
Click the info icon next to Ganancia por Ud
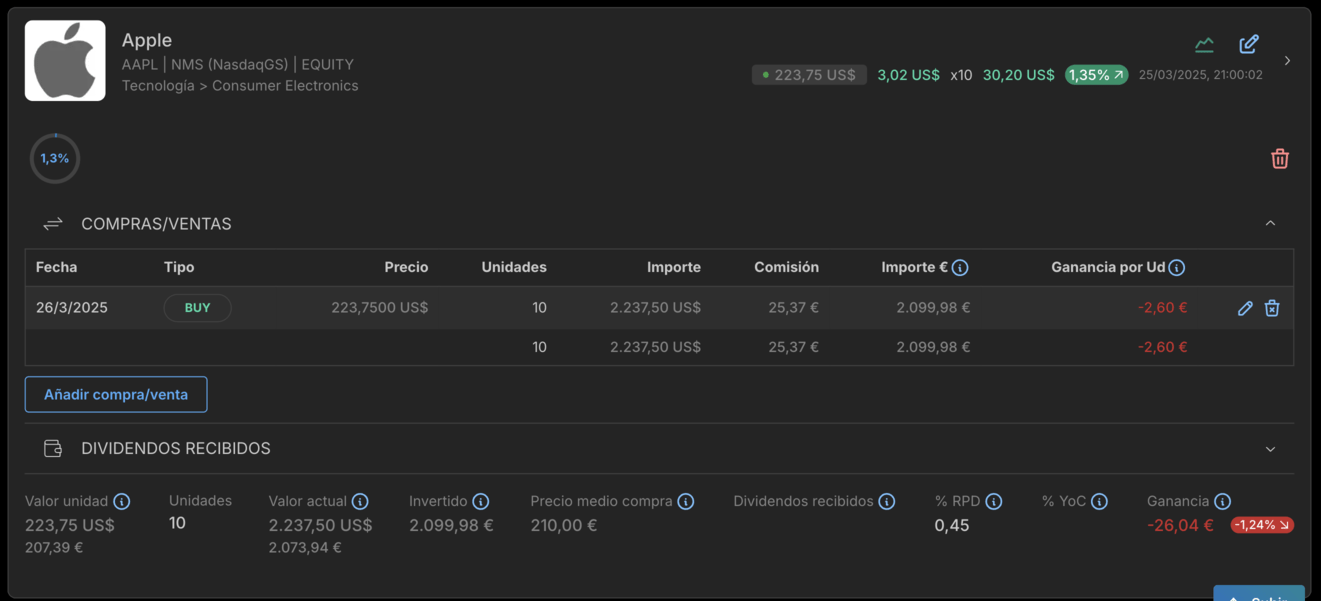[x=1177, y=267]
